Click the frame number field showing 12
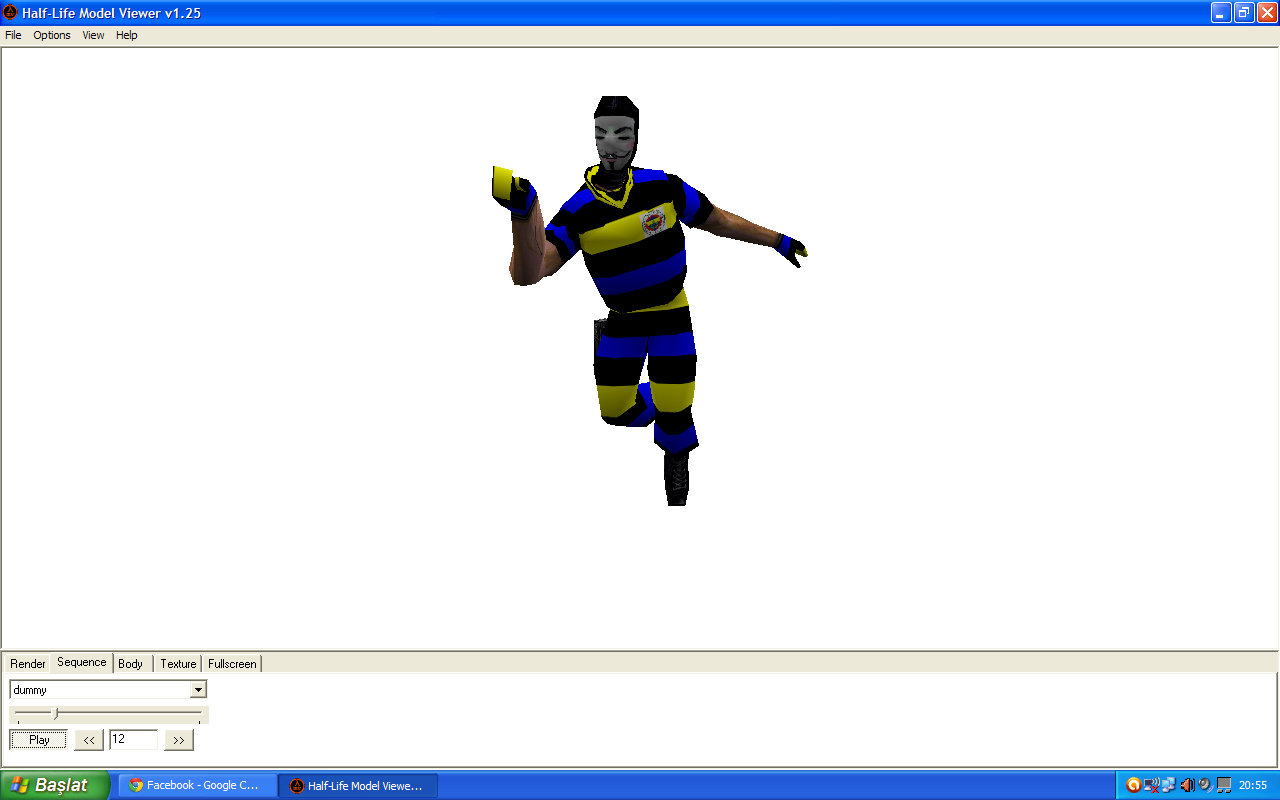This screenshot has width=1280, height=800. point(133,740)
